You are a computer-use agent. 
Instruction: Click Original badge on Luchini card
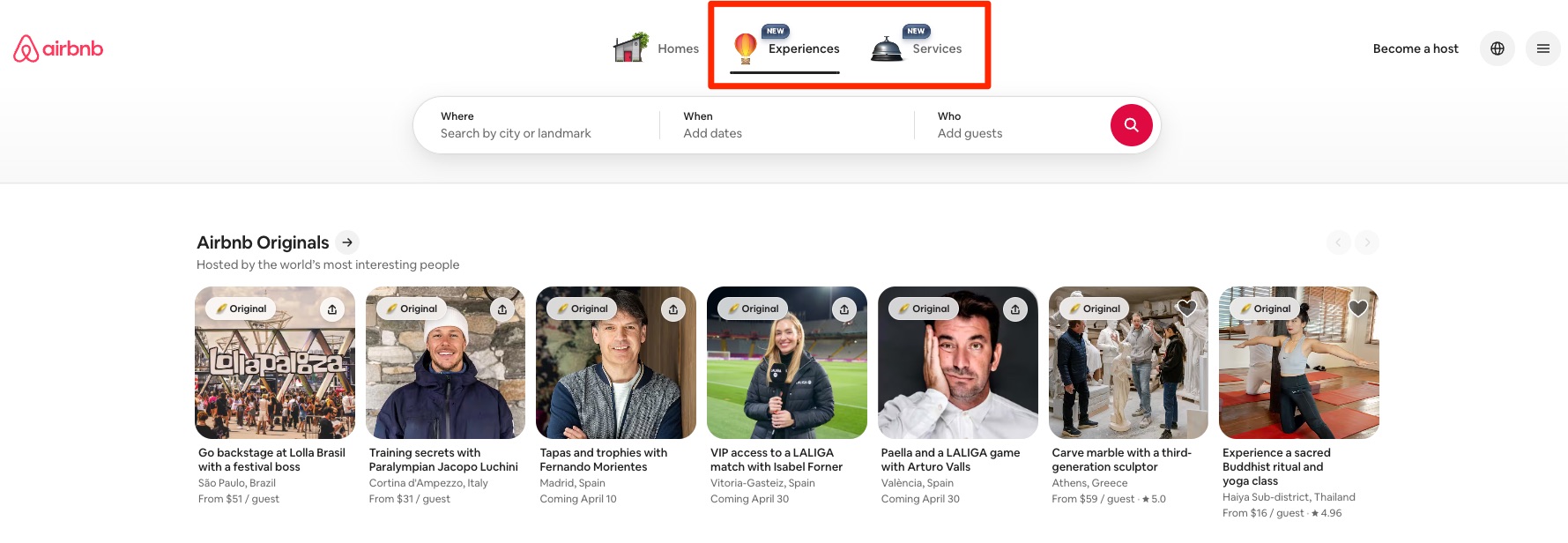412,309
